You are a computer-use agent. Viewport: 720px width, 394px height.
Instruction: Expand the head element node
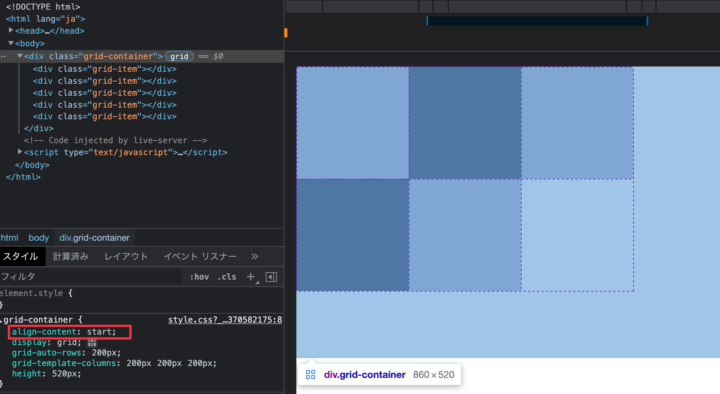point(11,30)
